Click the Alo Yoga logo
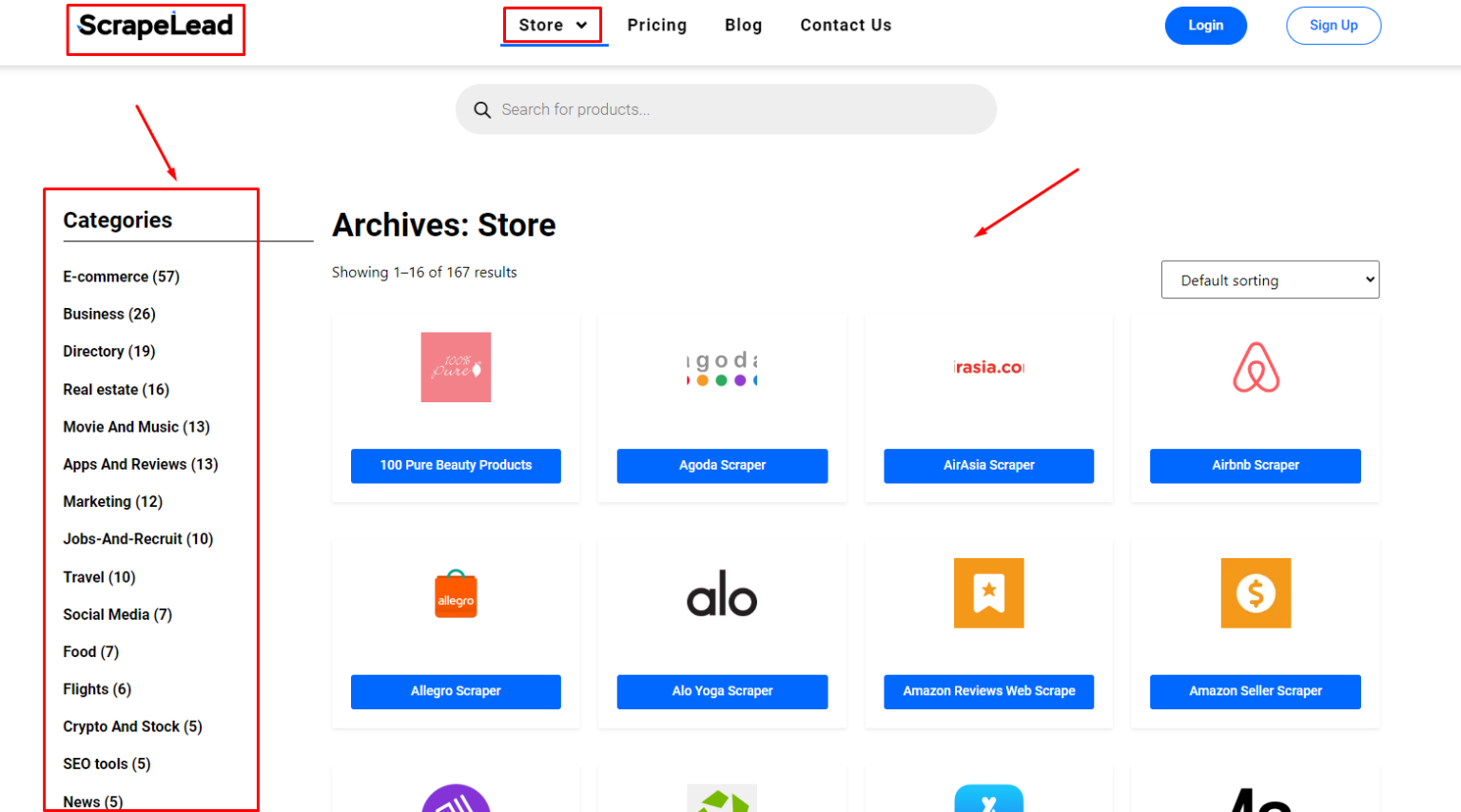This screenshot has height=812, width=1461. (722, 593)
